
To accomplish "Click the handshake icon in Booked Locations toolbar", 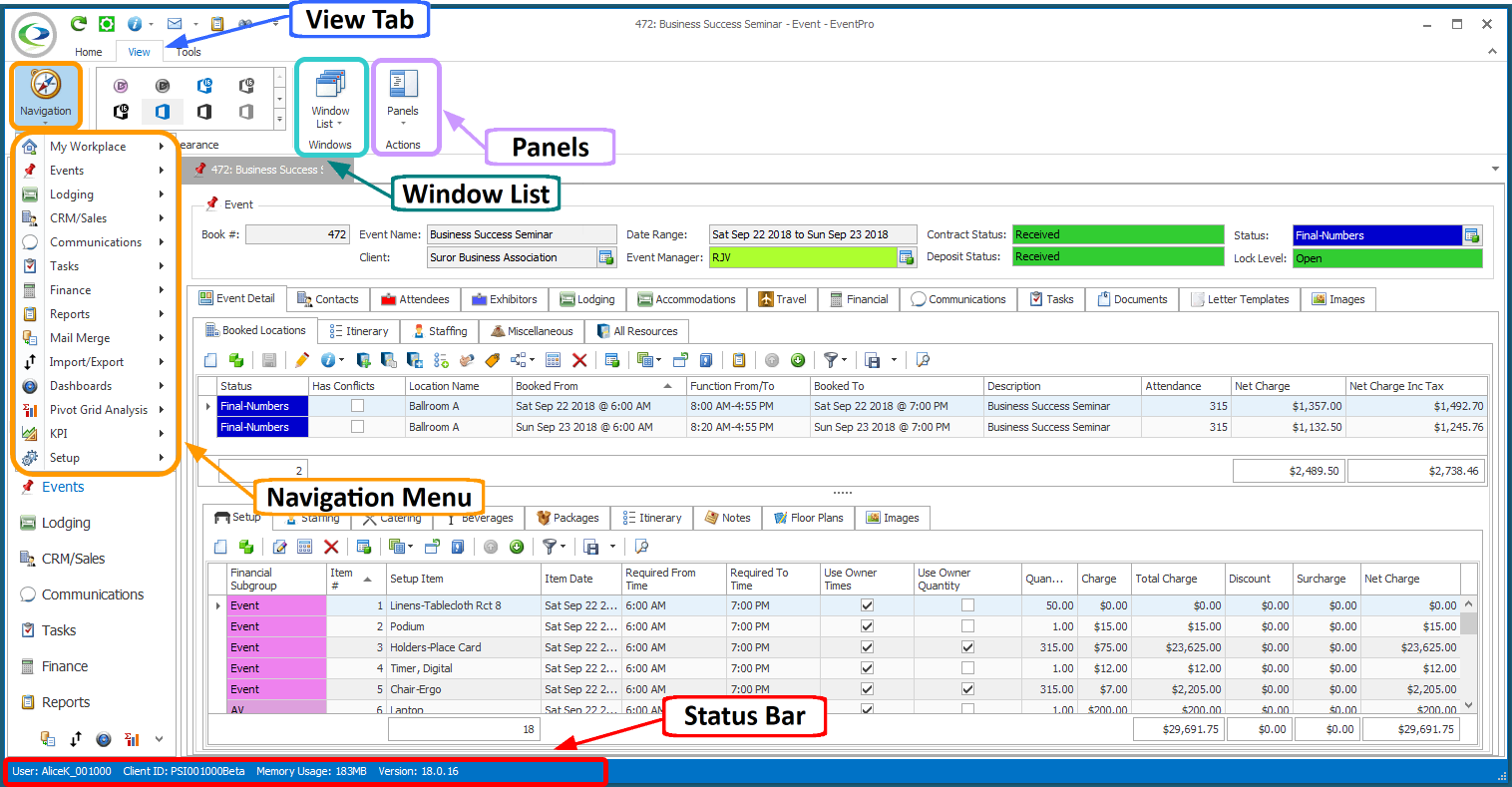I will click(467, 360).
